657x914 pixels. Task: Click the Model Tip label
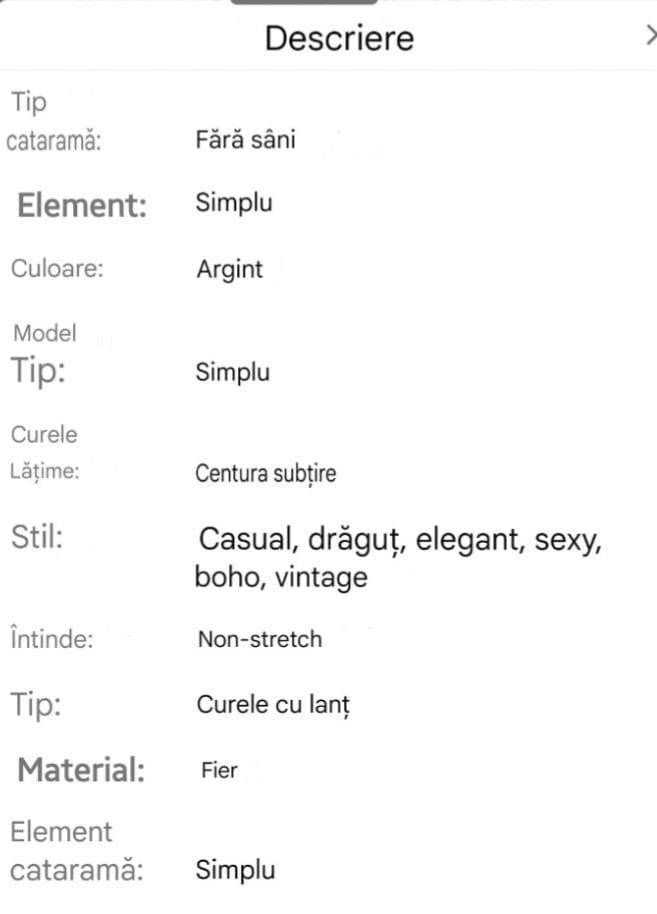43,354
